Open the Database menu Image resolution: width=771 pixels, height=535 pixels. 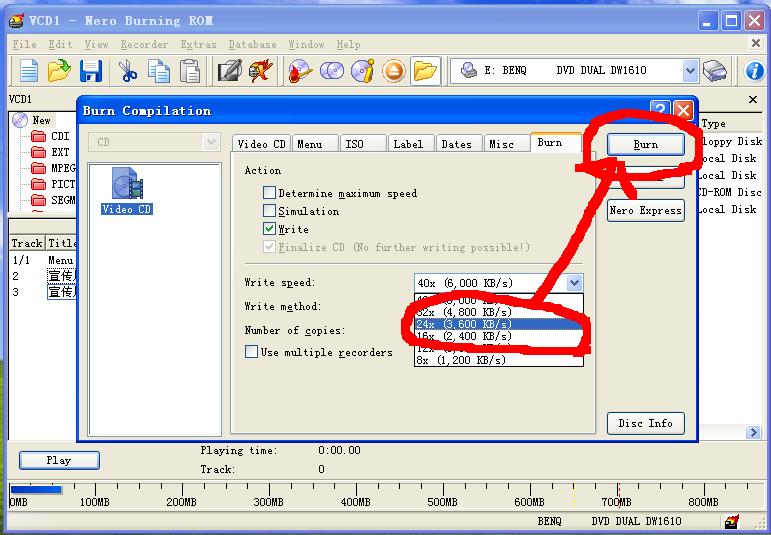[x=252, y=44]
